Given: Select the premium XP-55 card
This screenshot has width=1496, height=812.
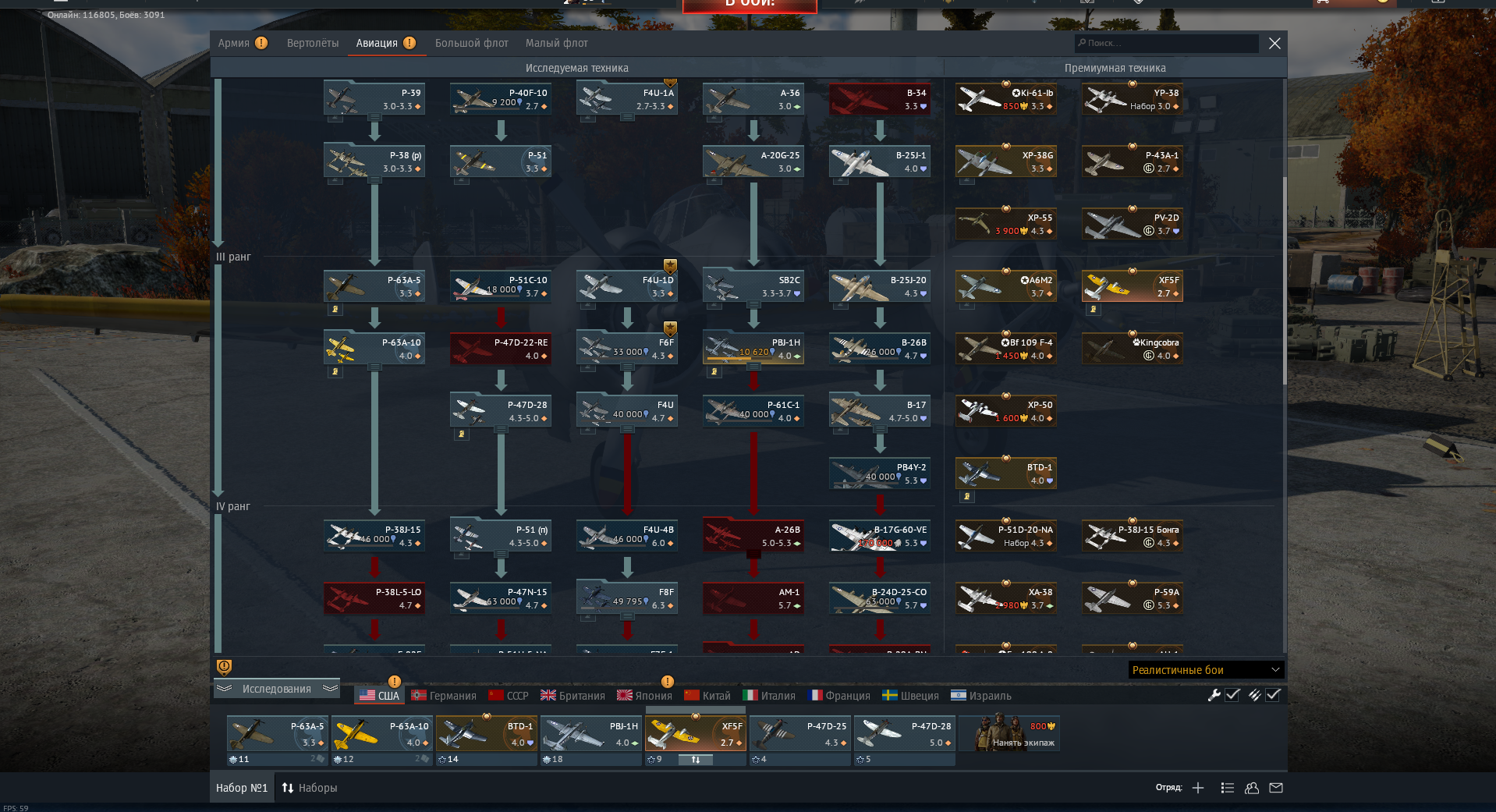Looking at the screenshot, I should click(1006, 224).
